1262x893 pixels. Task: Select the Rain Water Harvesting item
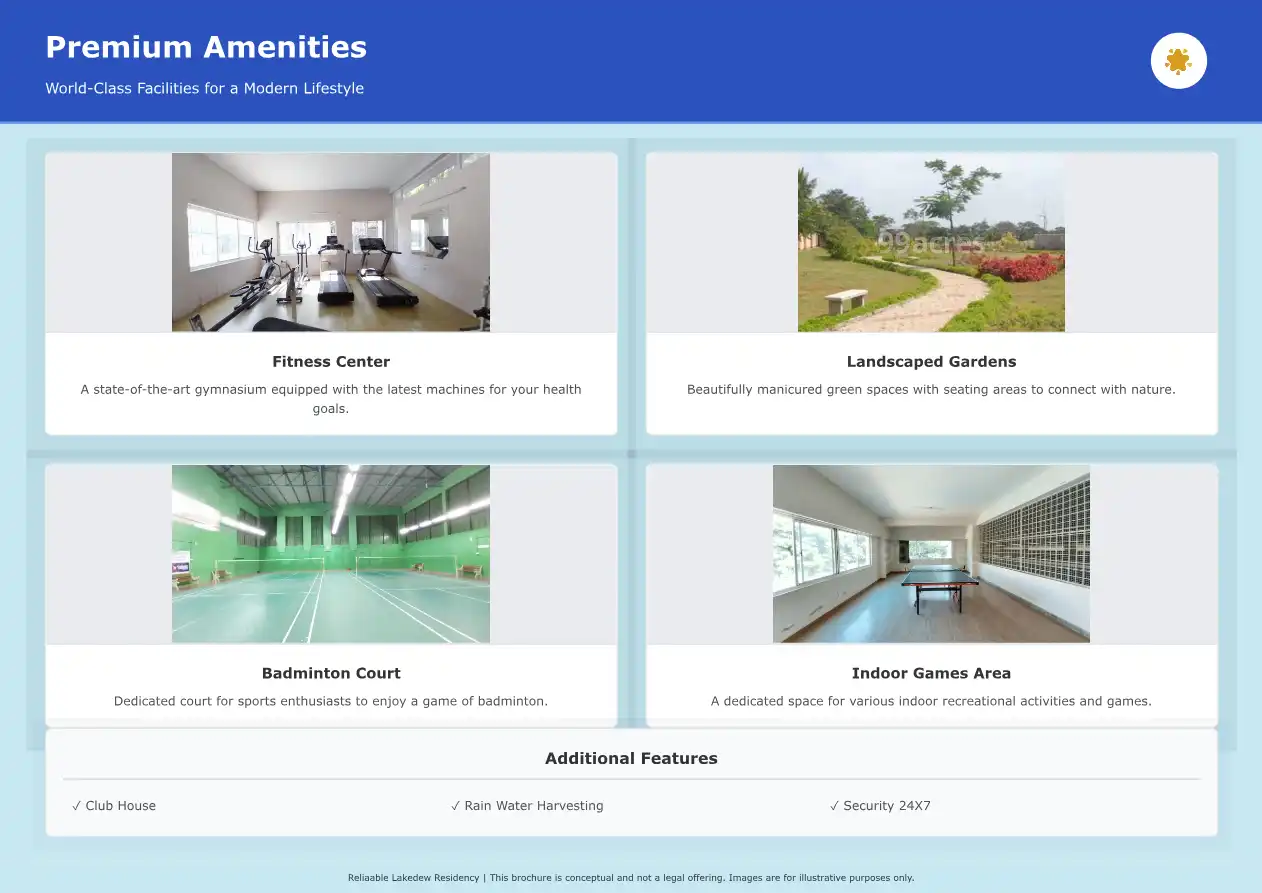pos(527,806)
